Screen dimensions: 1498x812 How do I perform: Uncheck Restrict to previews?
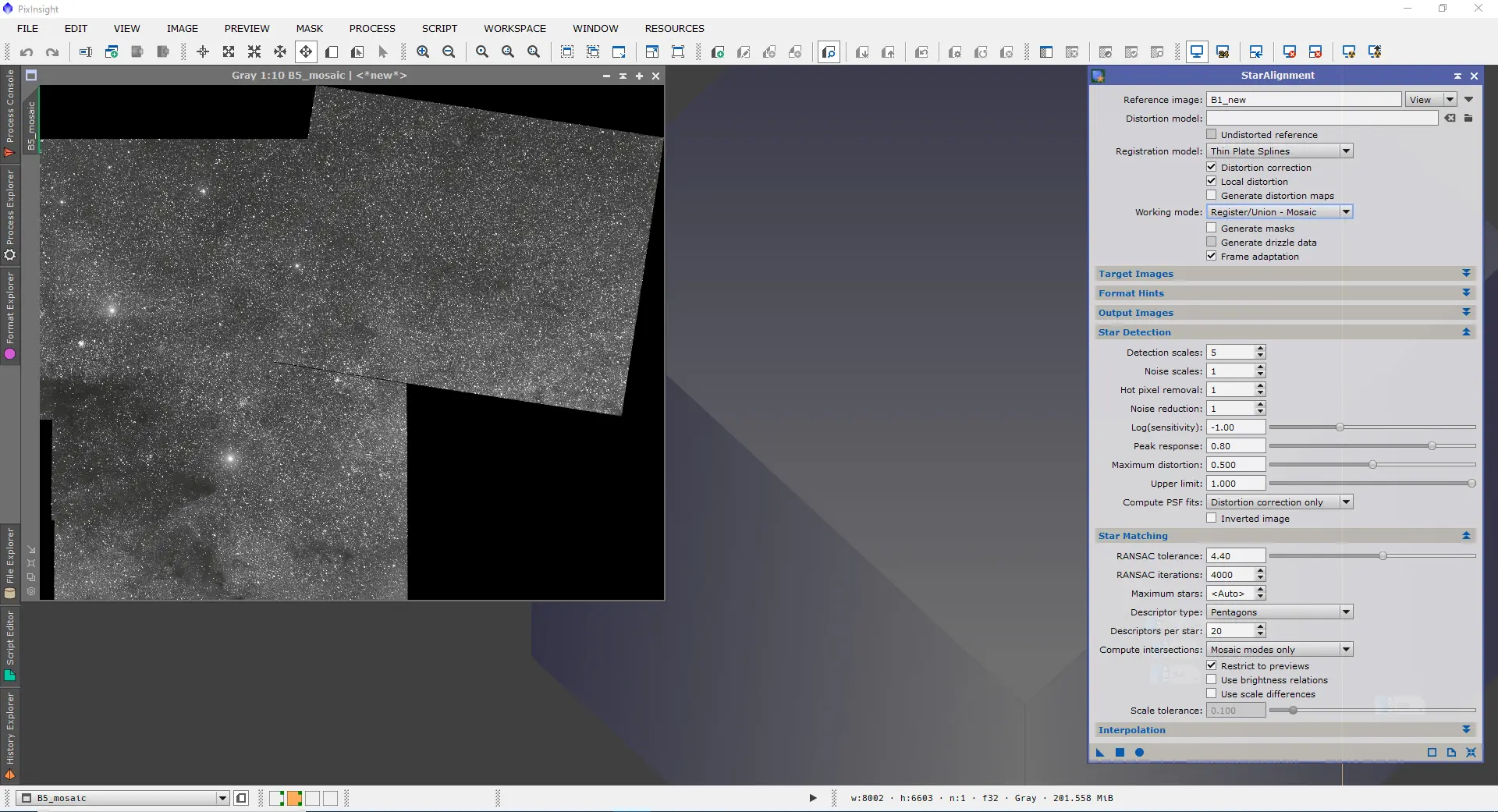[1212, 665]
